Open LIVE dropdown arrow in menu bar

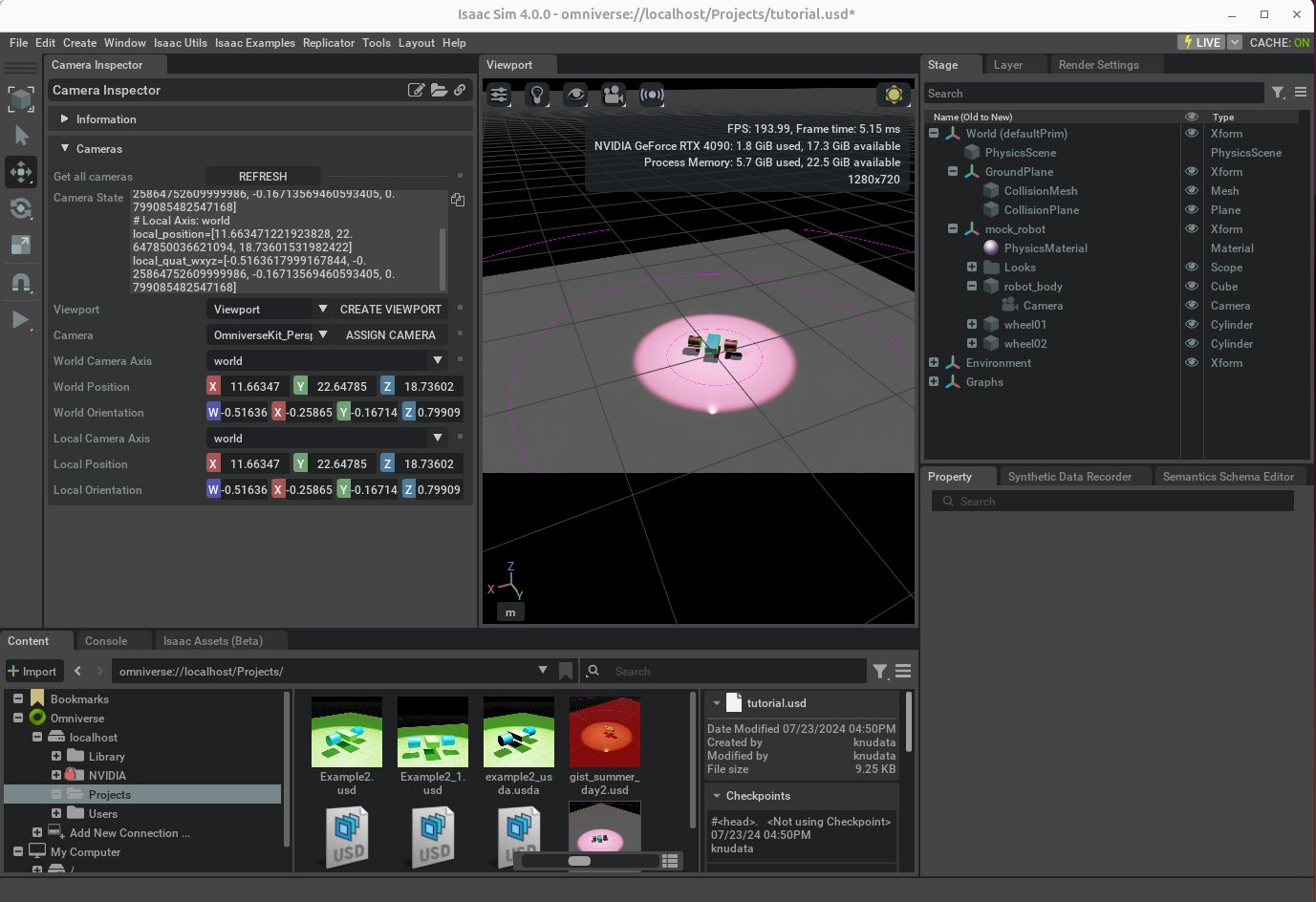point(1235,42)
